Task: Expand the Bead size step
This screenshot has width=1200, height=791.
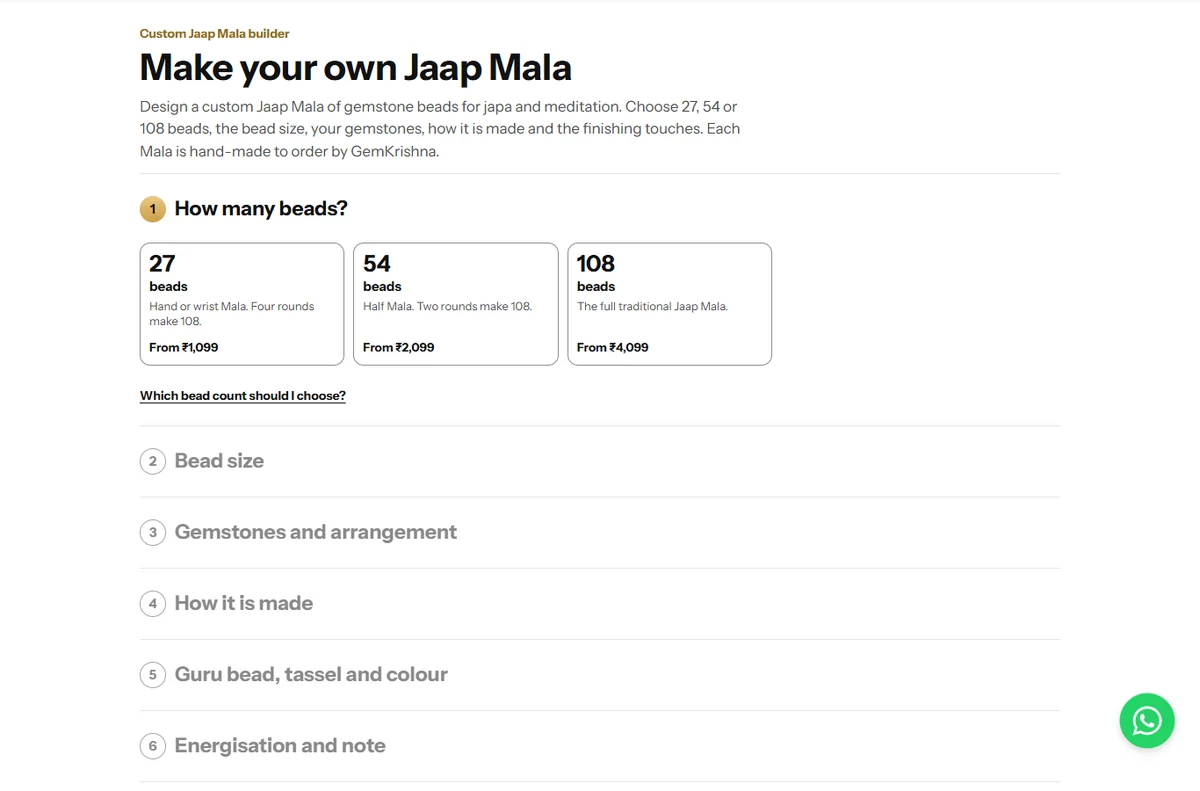Action: tap(600, 461)
